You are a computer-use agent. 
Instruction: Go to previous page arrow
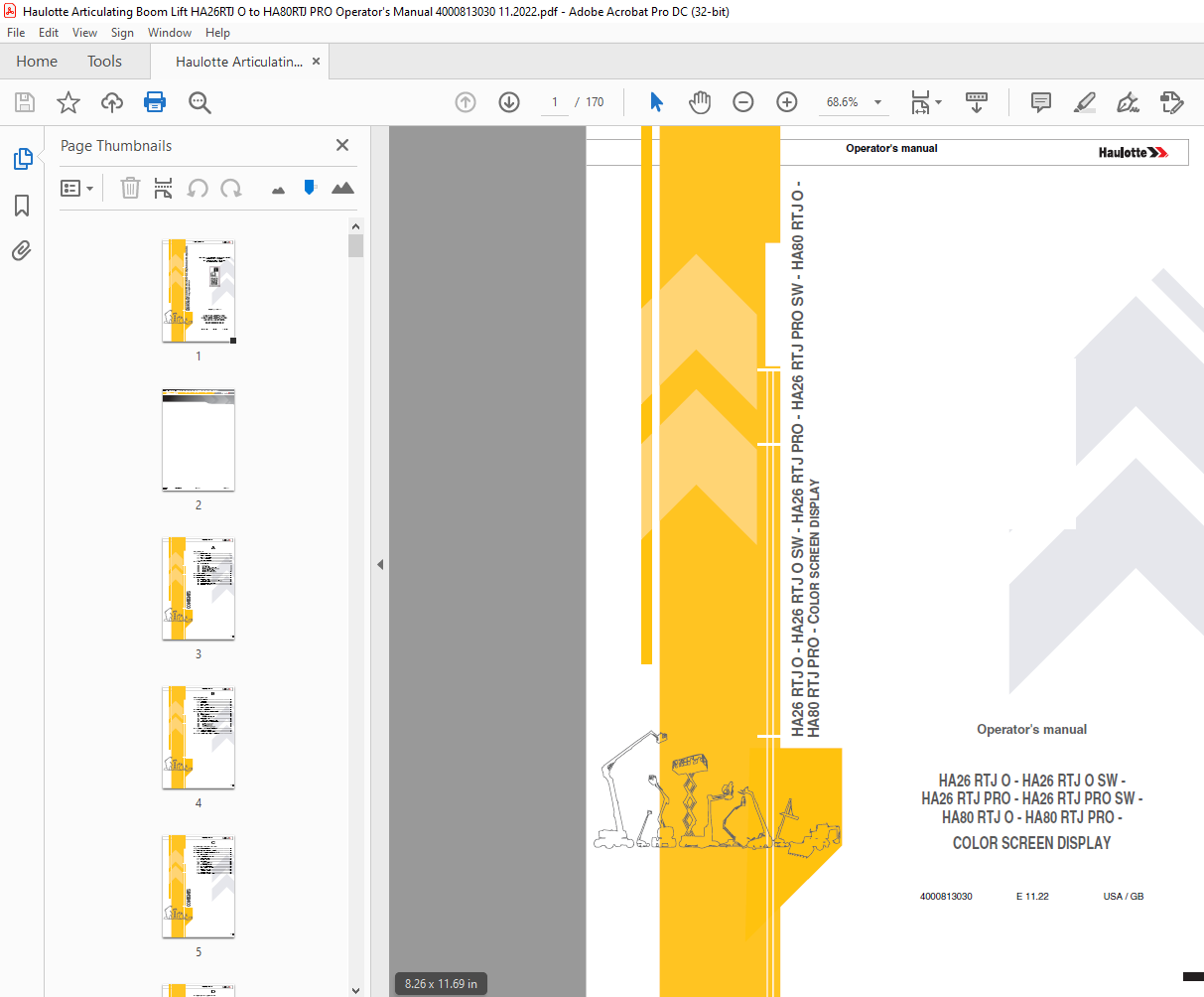[466, 102]
